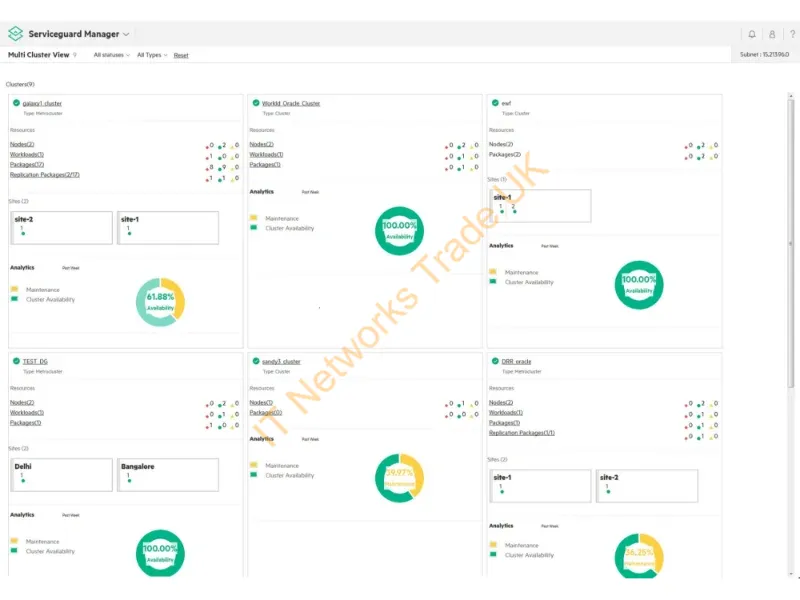Open Nodes(1) in sandy3_cluster card
800x600 pixels.
(x=261, y=403)
